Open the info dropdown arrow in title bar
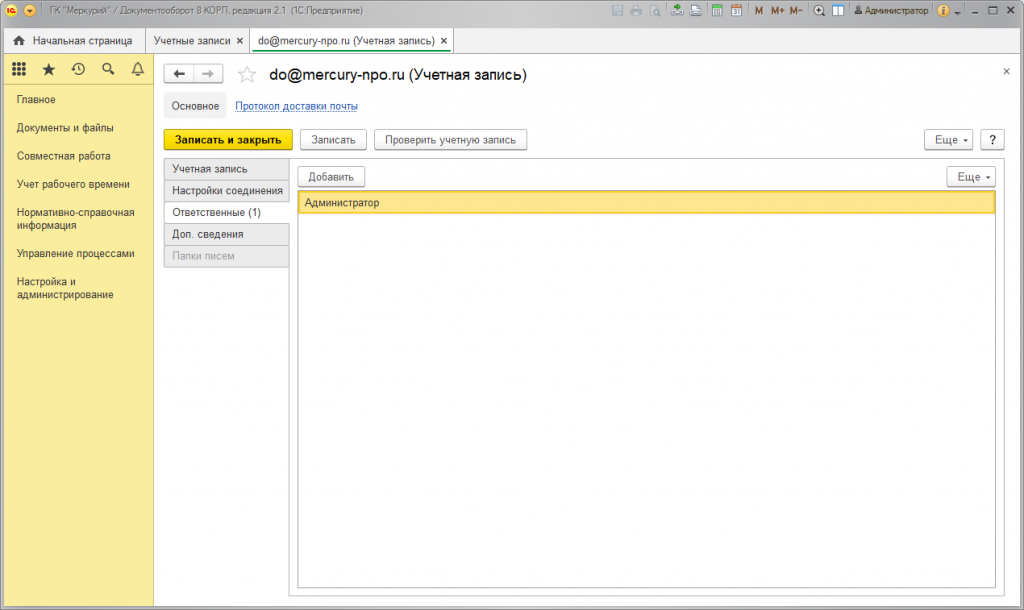 [957, 11]
